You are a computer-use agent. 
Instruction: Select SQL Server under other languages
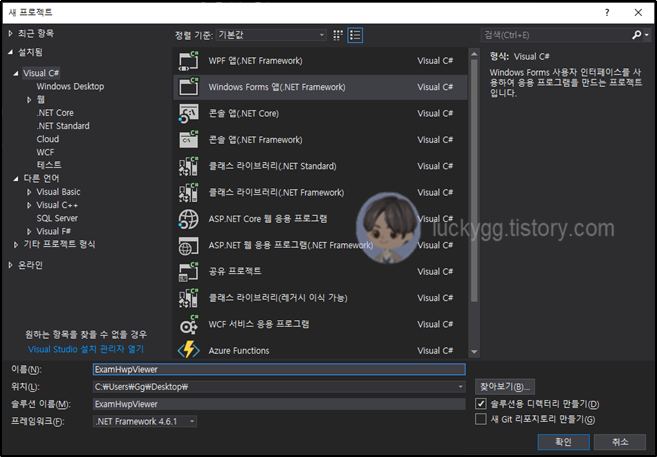tap(57, 218)
